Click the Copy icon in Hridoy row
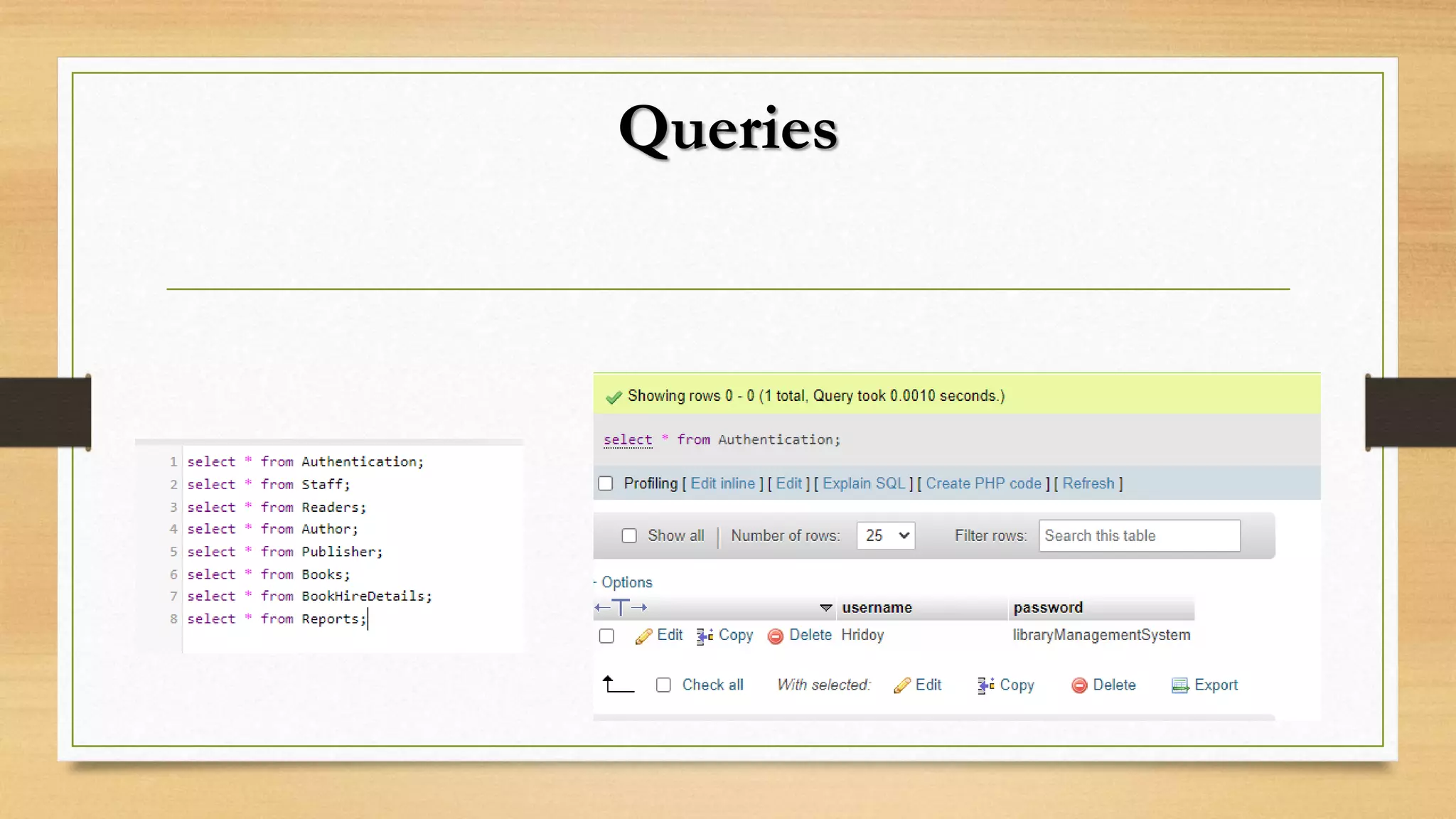 click(705, 636)
